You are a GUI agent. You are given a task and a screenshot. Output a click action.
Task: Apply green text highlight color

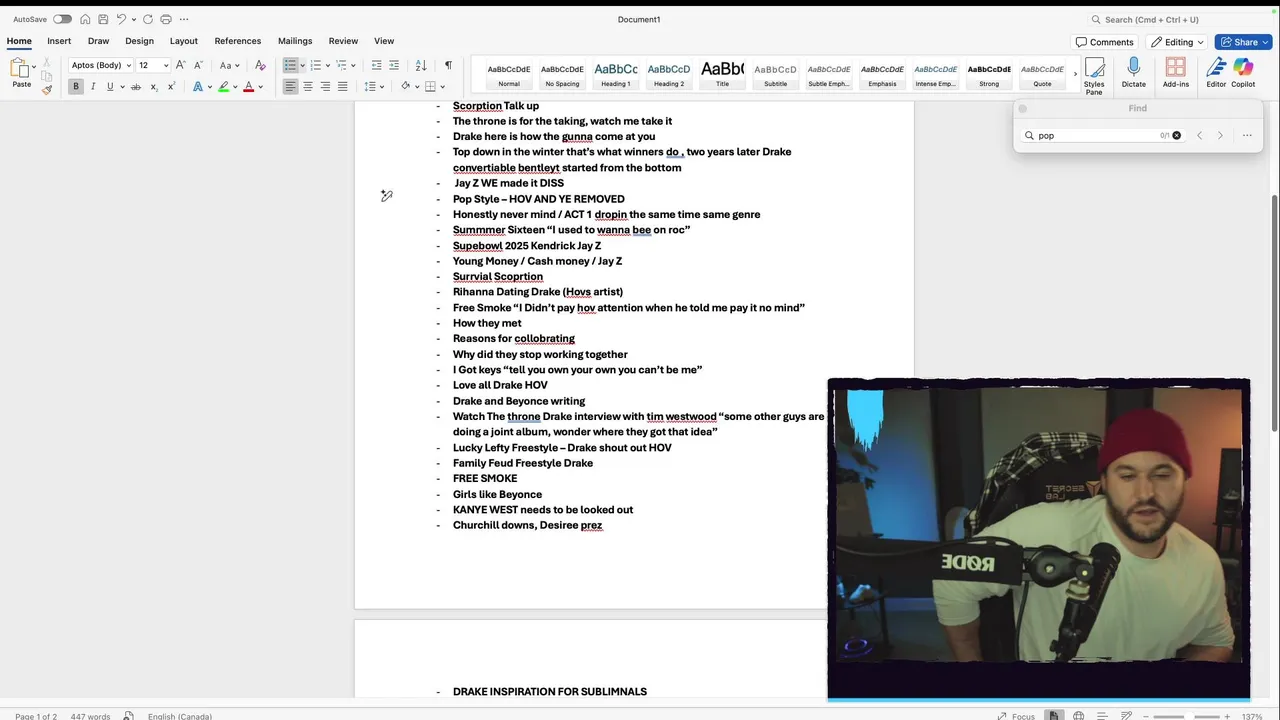coord(224,87)
